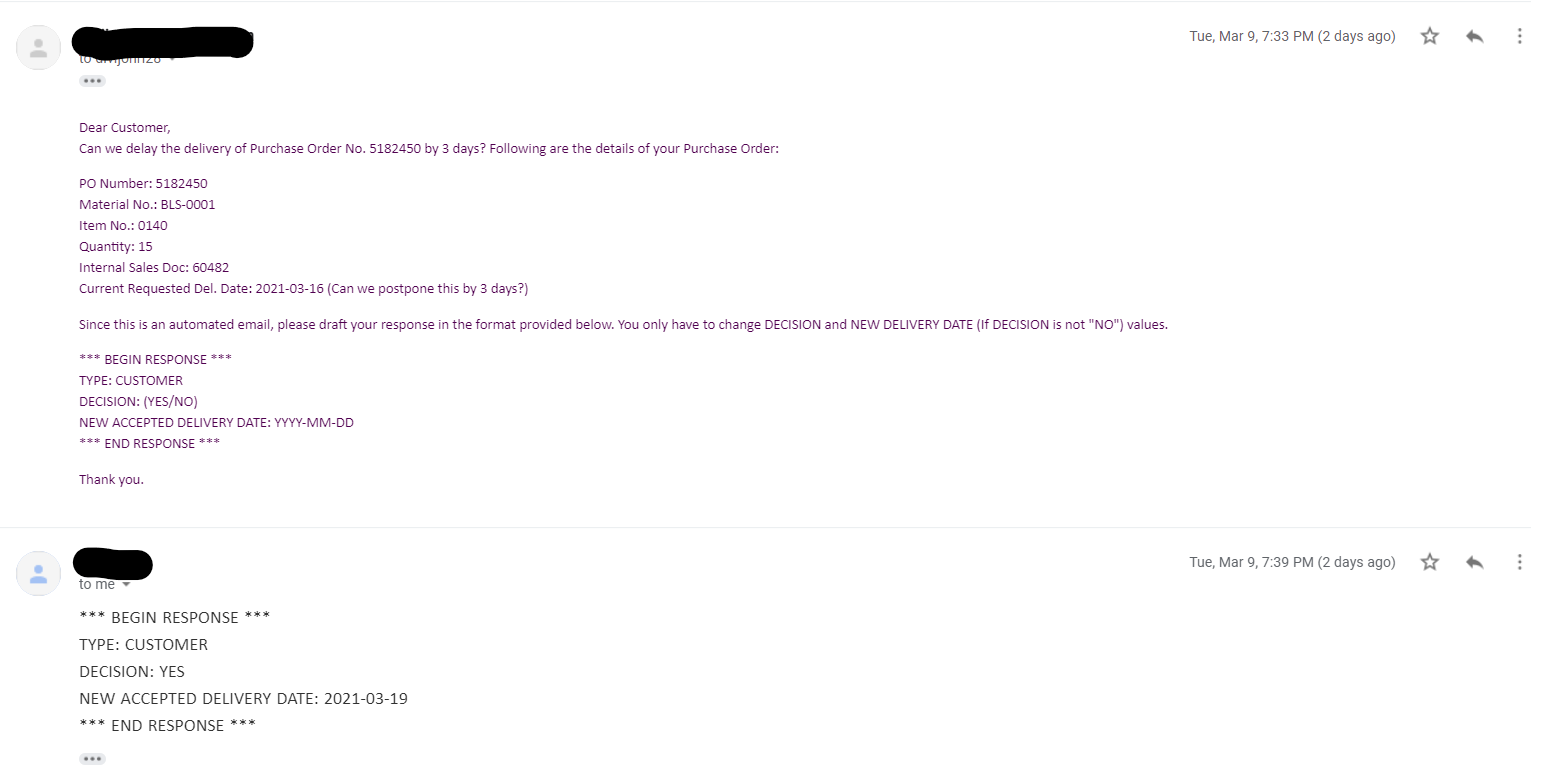The image size is (1542, 776).
Task: Expand the "to me" recipient details arrow
Action: [x=126, y=585]
